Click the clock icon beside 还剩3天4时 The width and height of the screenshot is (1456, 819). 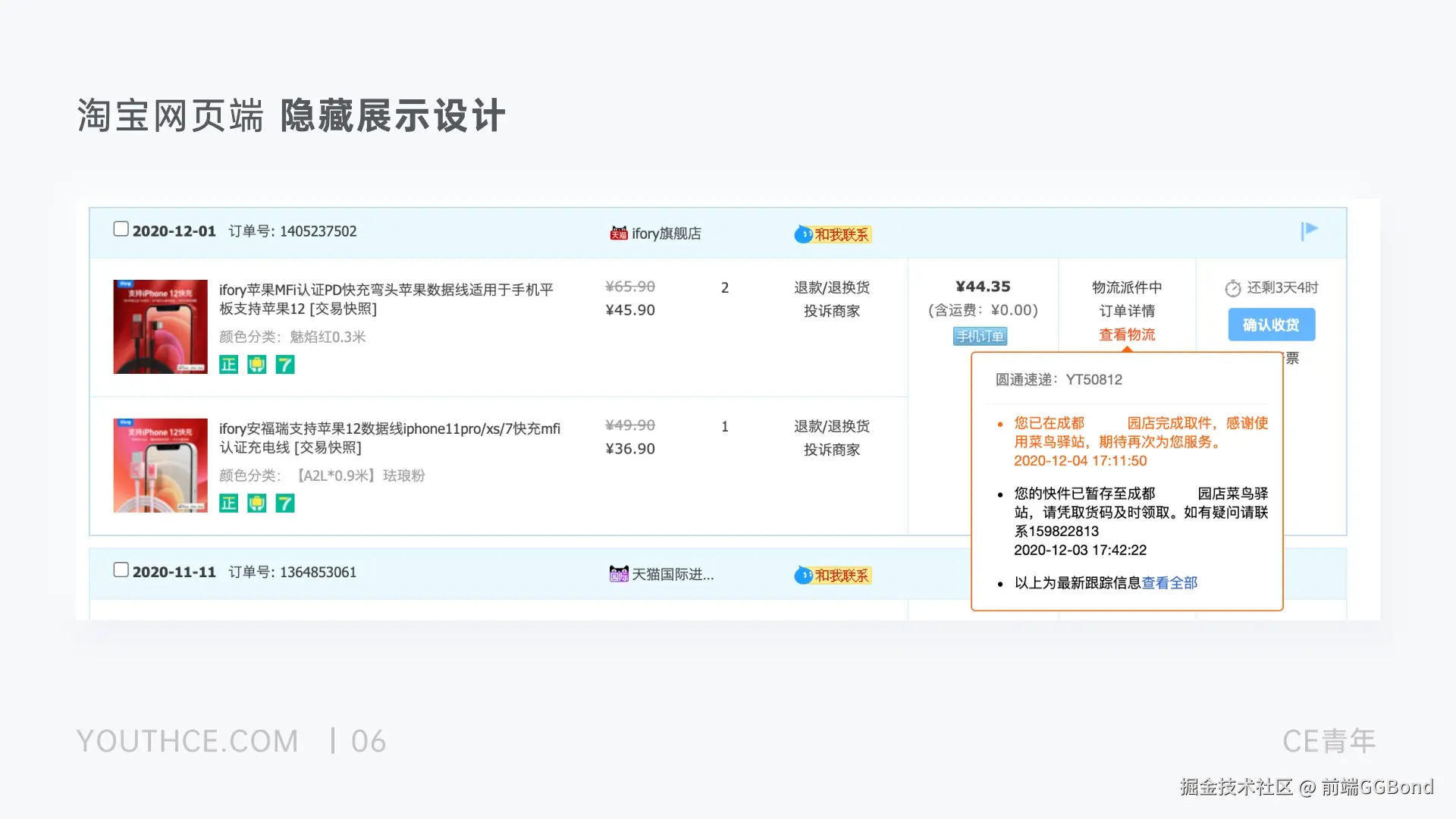pos(1233,287)
